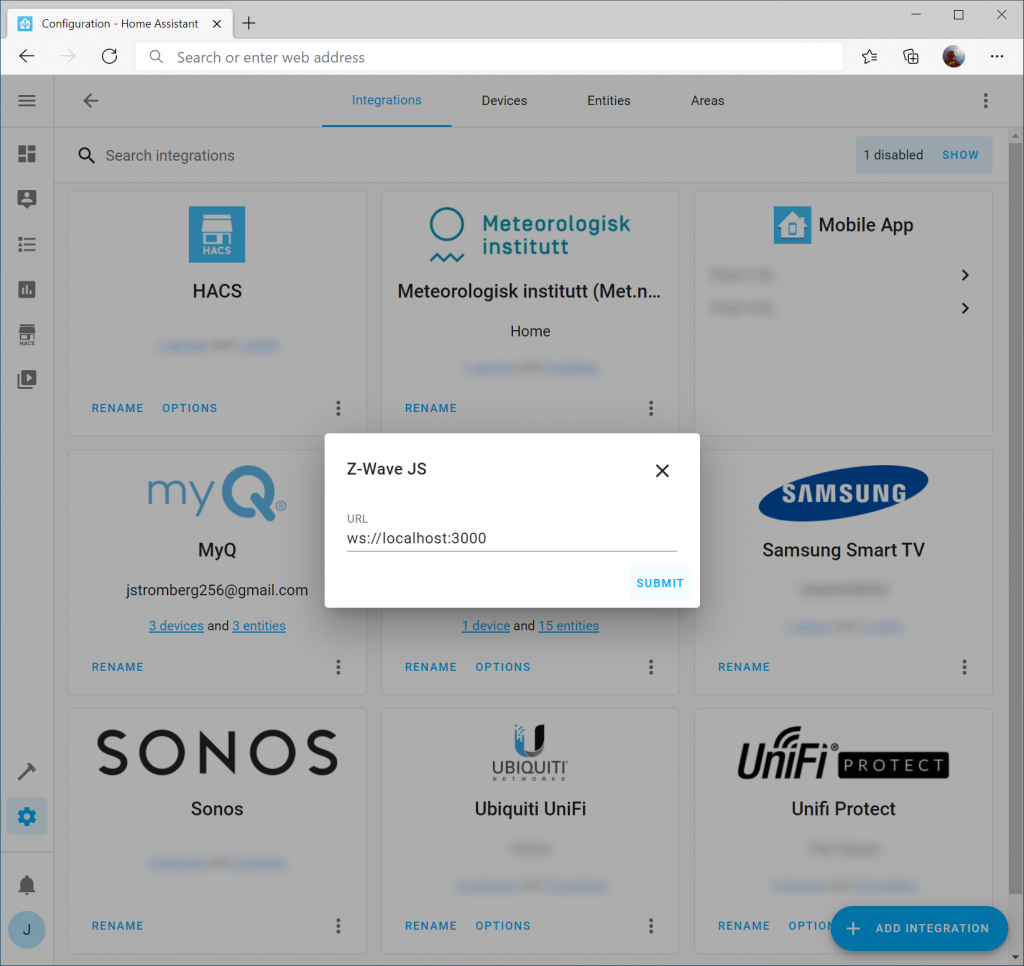Open Samsung Smart TV card three-dot menu

pyautogui.click(x=965, y=667)
